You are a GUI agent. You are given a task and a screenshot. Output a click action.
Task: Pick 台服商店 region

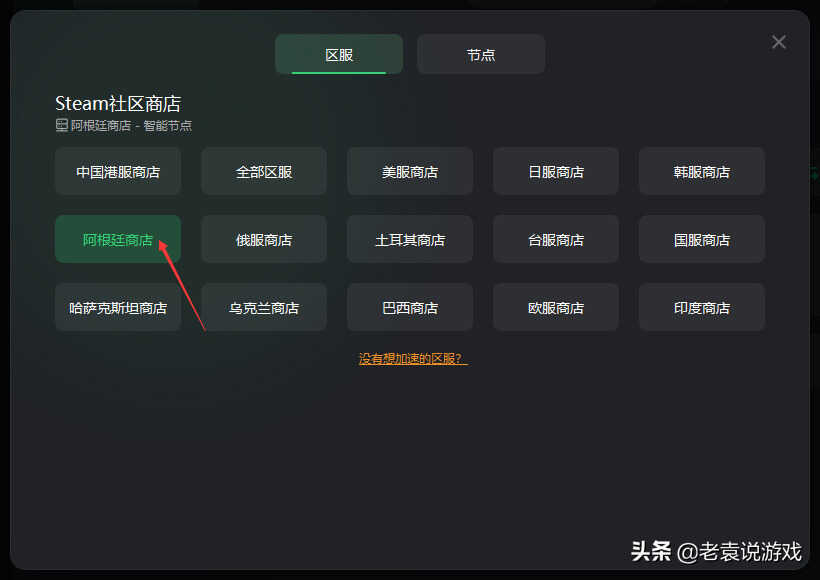point(556,240)
